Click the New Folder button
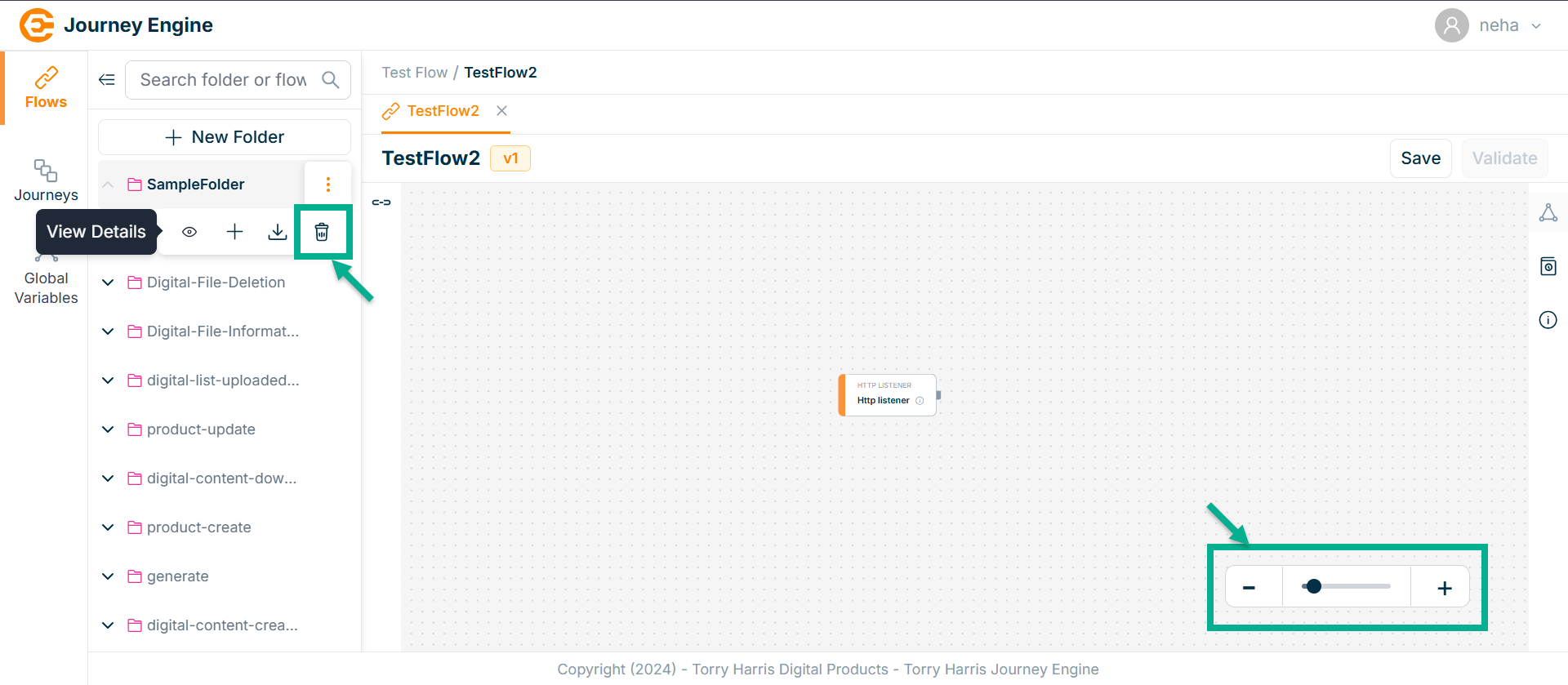1568x685 pixels. tap(225, 137)
